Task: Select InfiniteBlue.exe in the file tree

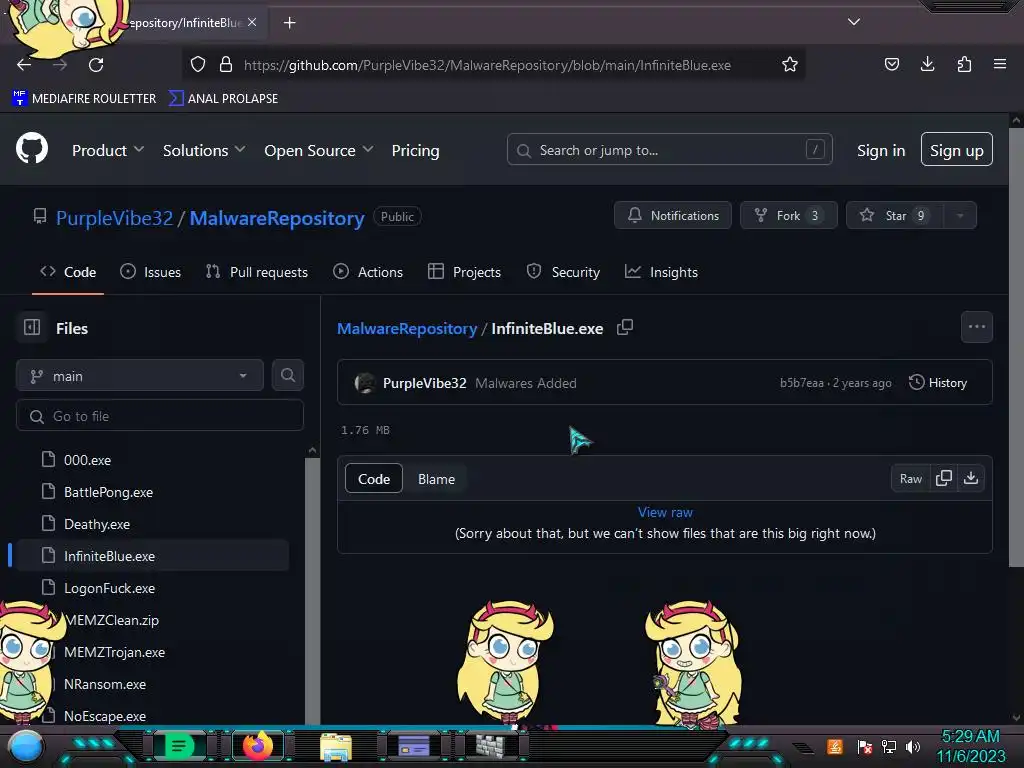Action: (152, 556)
